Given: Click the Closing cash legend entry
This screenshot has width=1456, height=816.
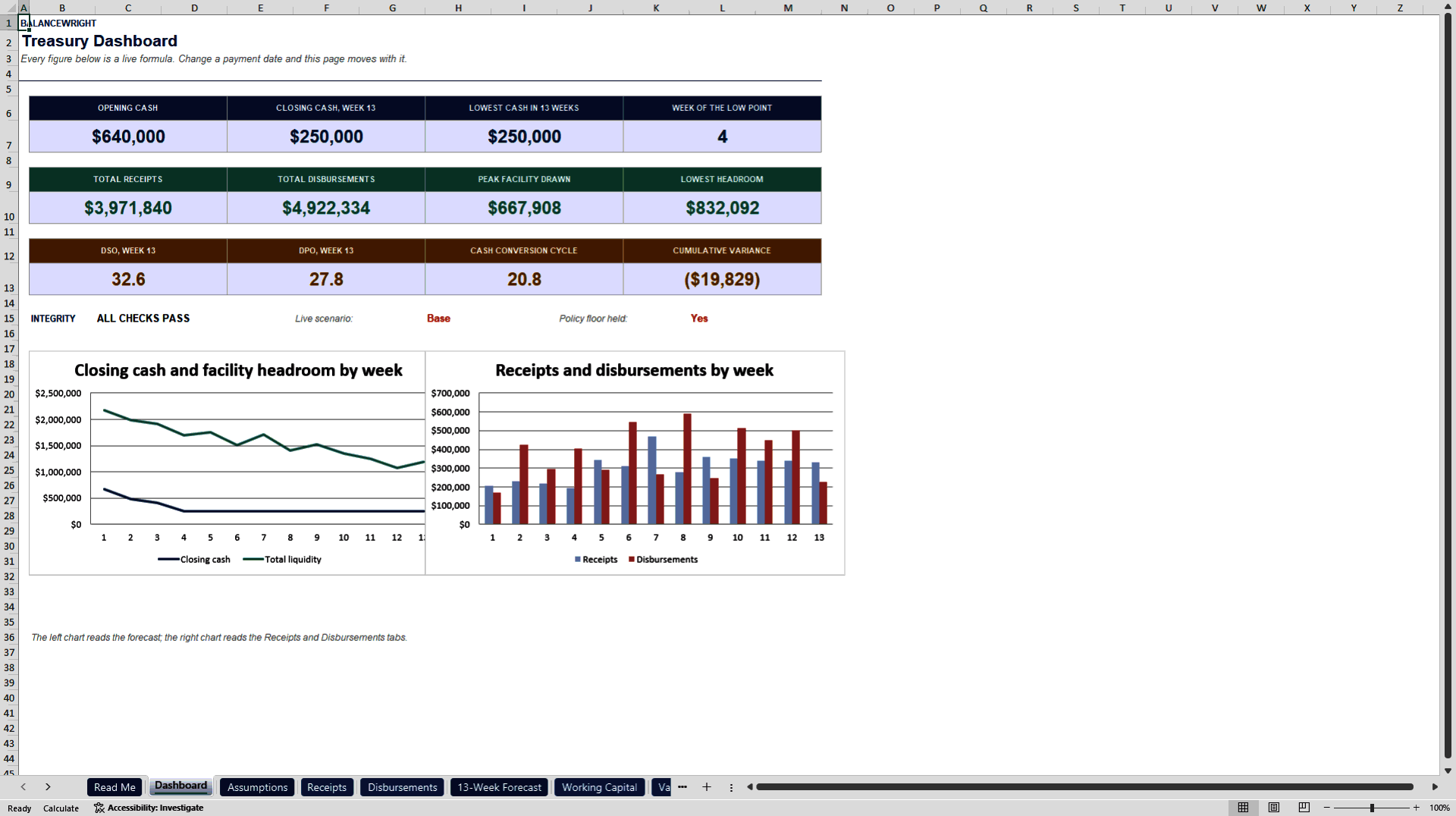Looking at the screenshot, I should tap(194, 560).
